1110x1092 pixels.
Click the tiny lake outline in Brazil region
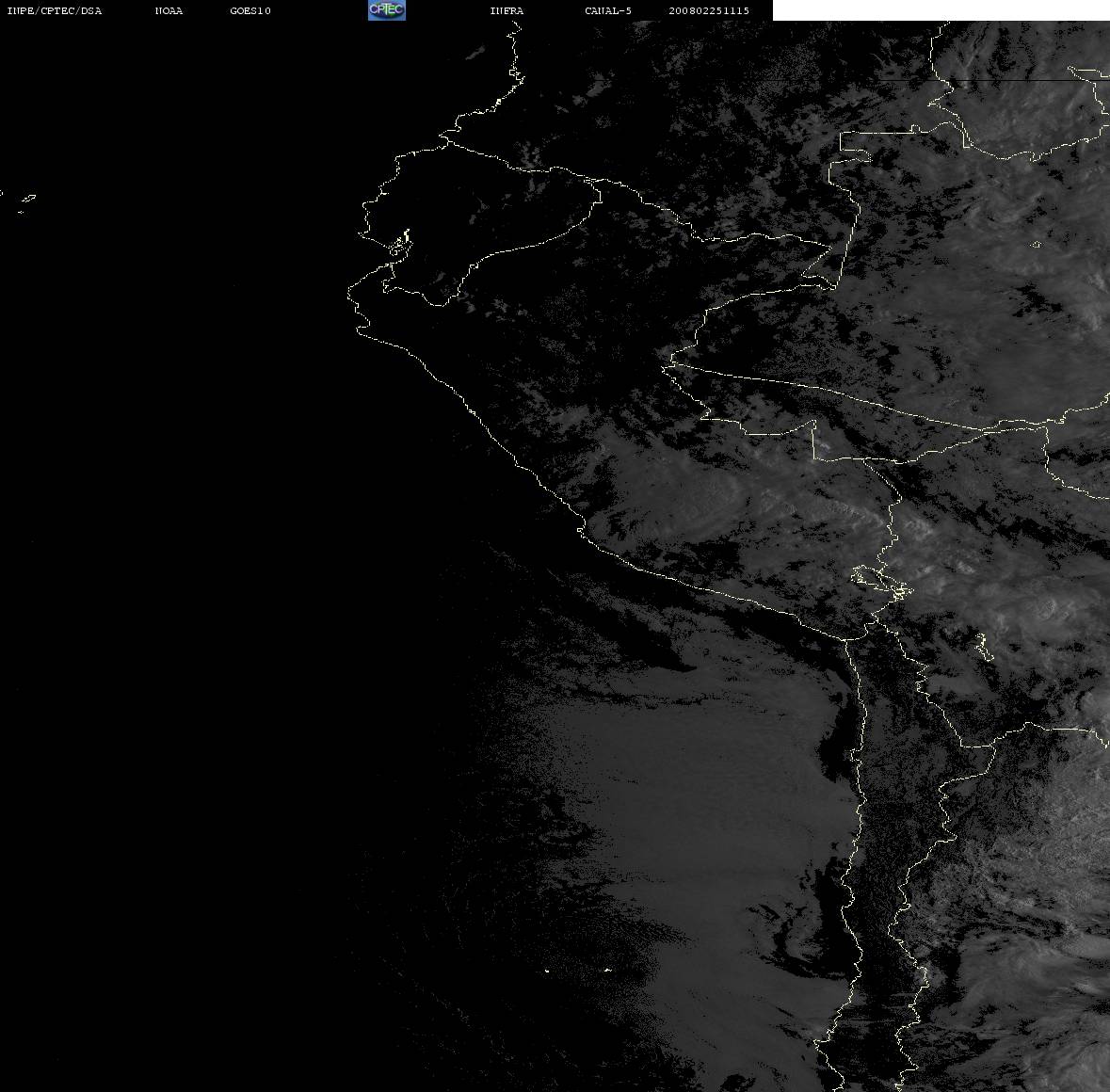(x=1036, y=245)
